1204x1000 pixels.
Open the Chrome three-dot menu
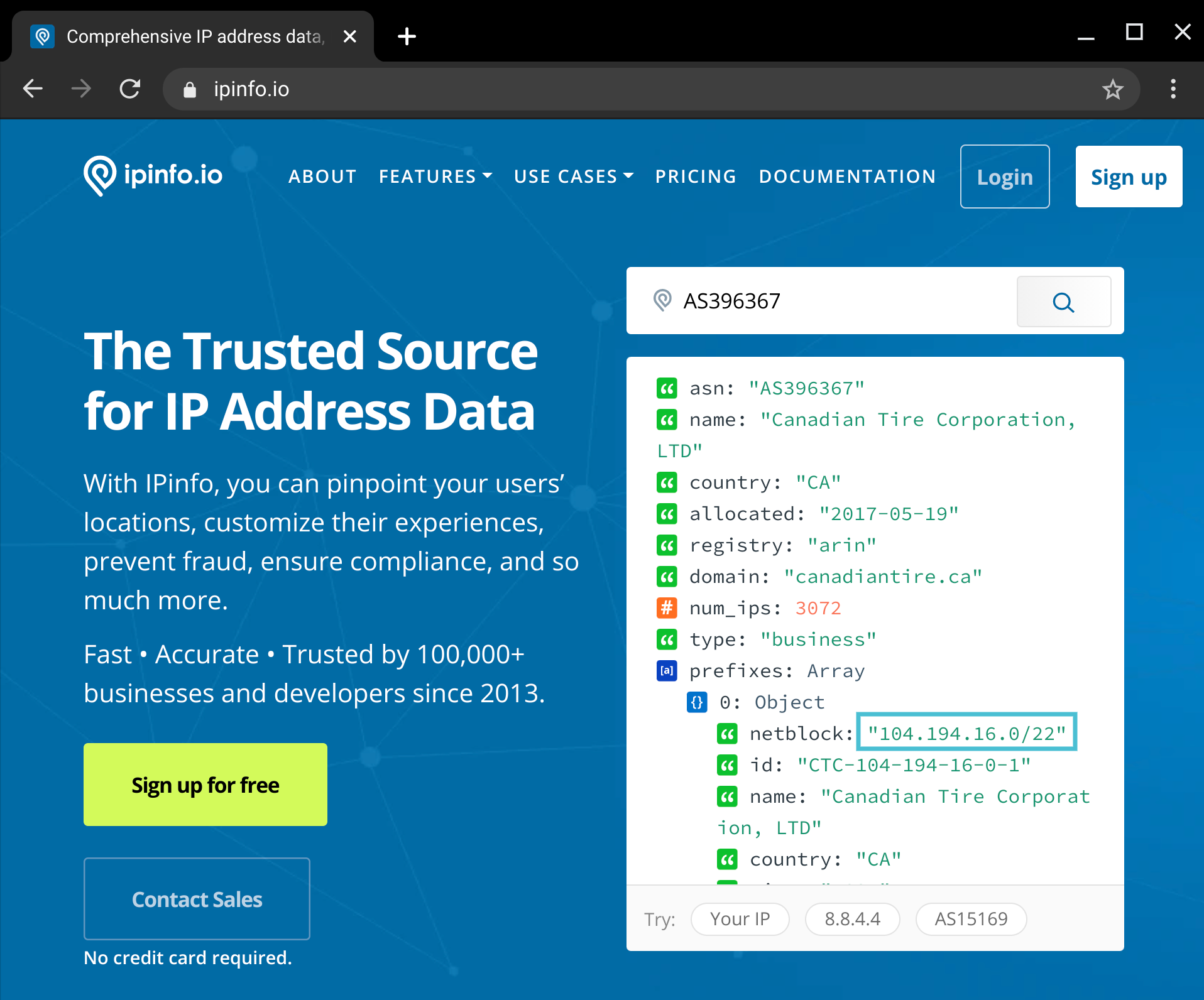(x=1173, y=89)
